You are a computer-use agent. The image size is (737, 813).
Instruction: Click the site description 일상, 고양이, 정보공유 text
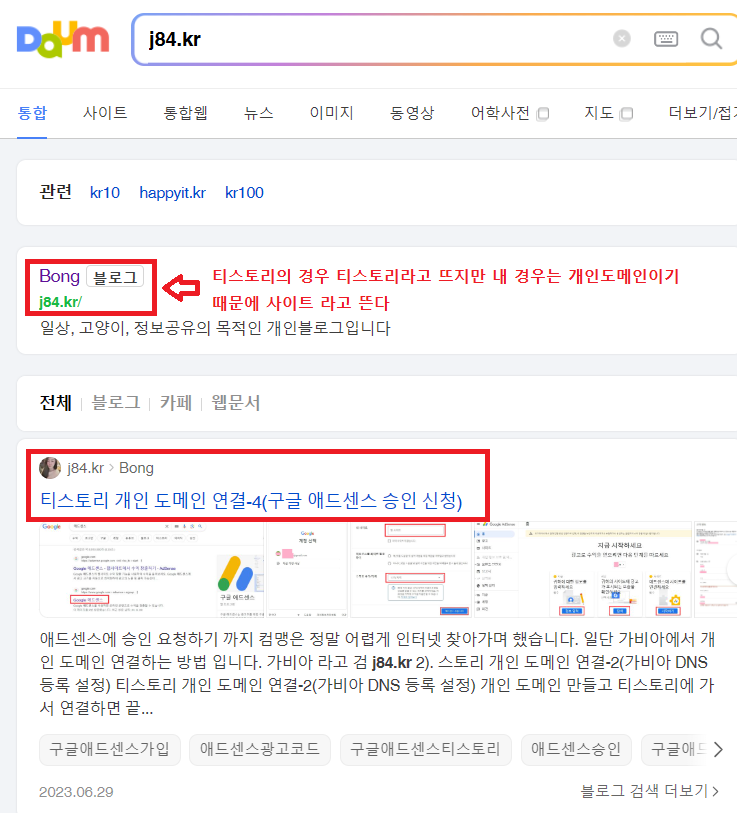[x=215, y=328]
